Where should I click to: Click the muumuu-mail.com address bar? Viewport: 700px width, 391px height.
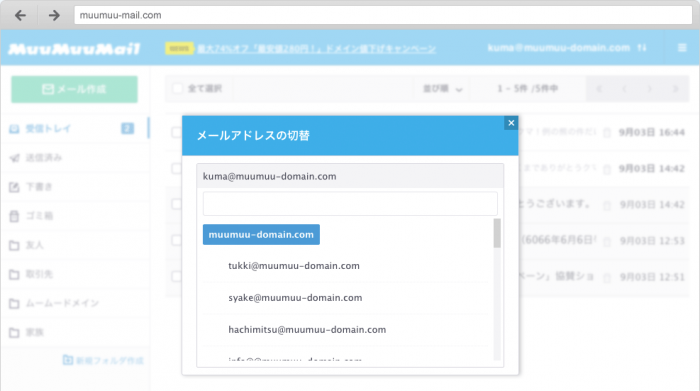tap(383, 15)
